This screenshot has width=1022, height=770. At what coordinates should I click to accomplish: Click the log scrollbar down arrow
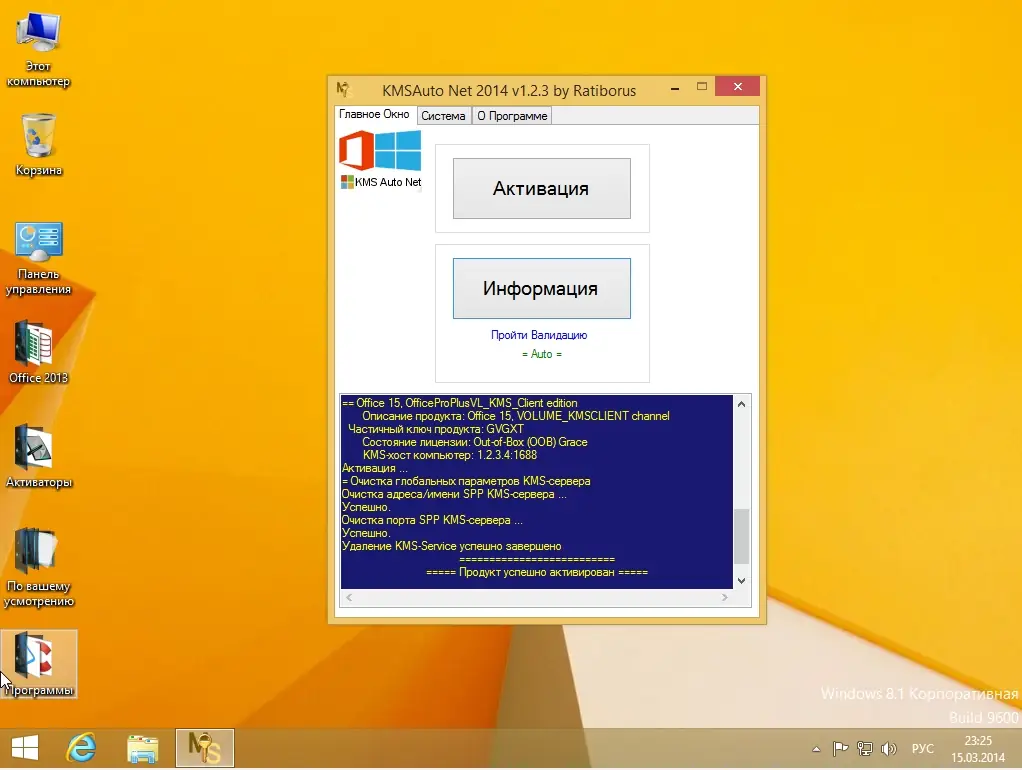[x=741, y=580]
